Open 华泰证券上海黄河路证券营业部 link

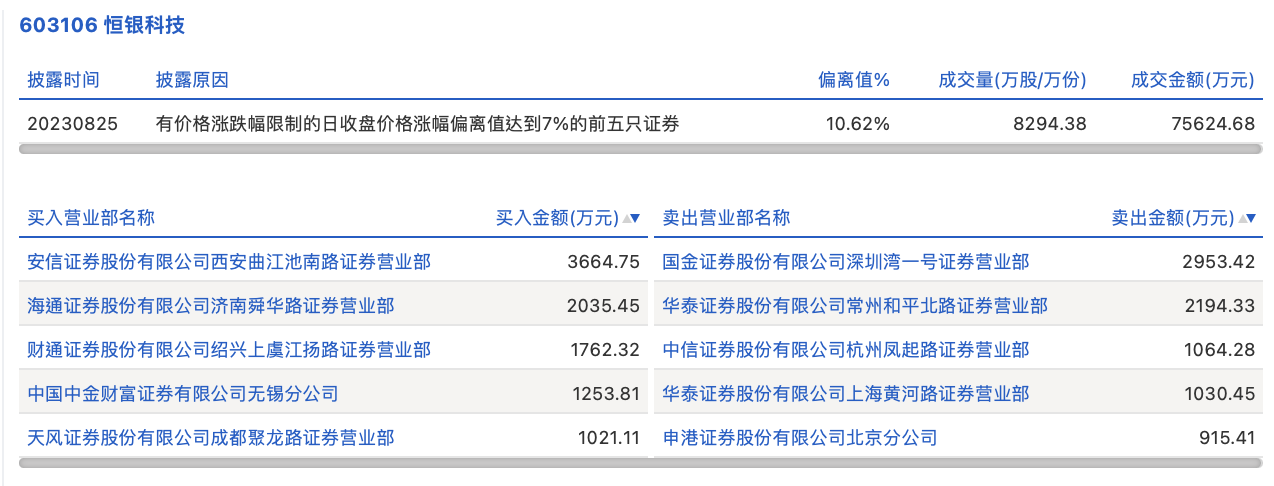[845, 394]
